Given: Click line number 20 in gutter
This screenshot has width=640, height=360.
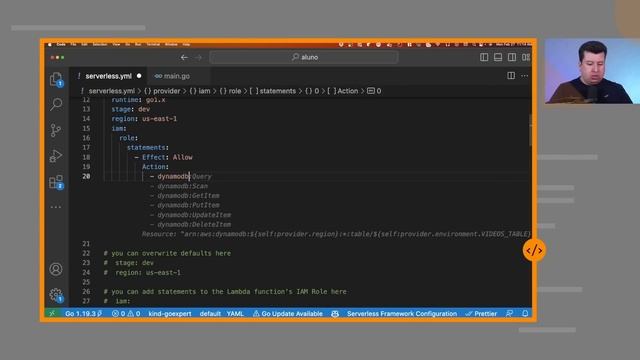Looking at the screenshot, I should pos(86,176).
